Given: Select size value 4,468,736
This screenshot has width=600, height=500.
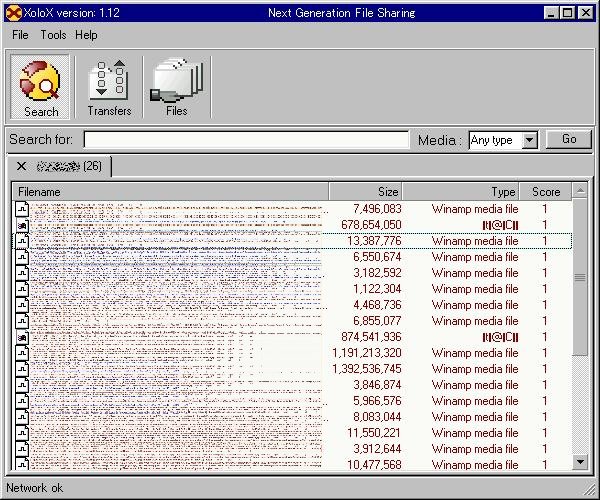Looking at the screenshot, I should (x=377, y=305).
